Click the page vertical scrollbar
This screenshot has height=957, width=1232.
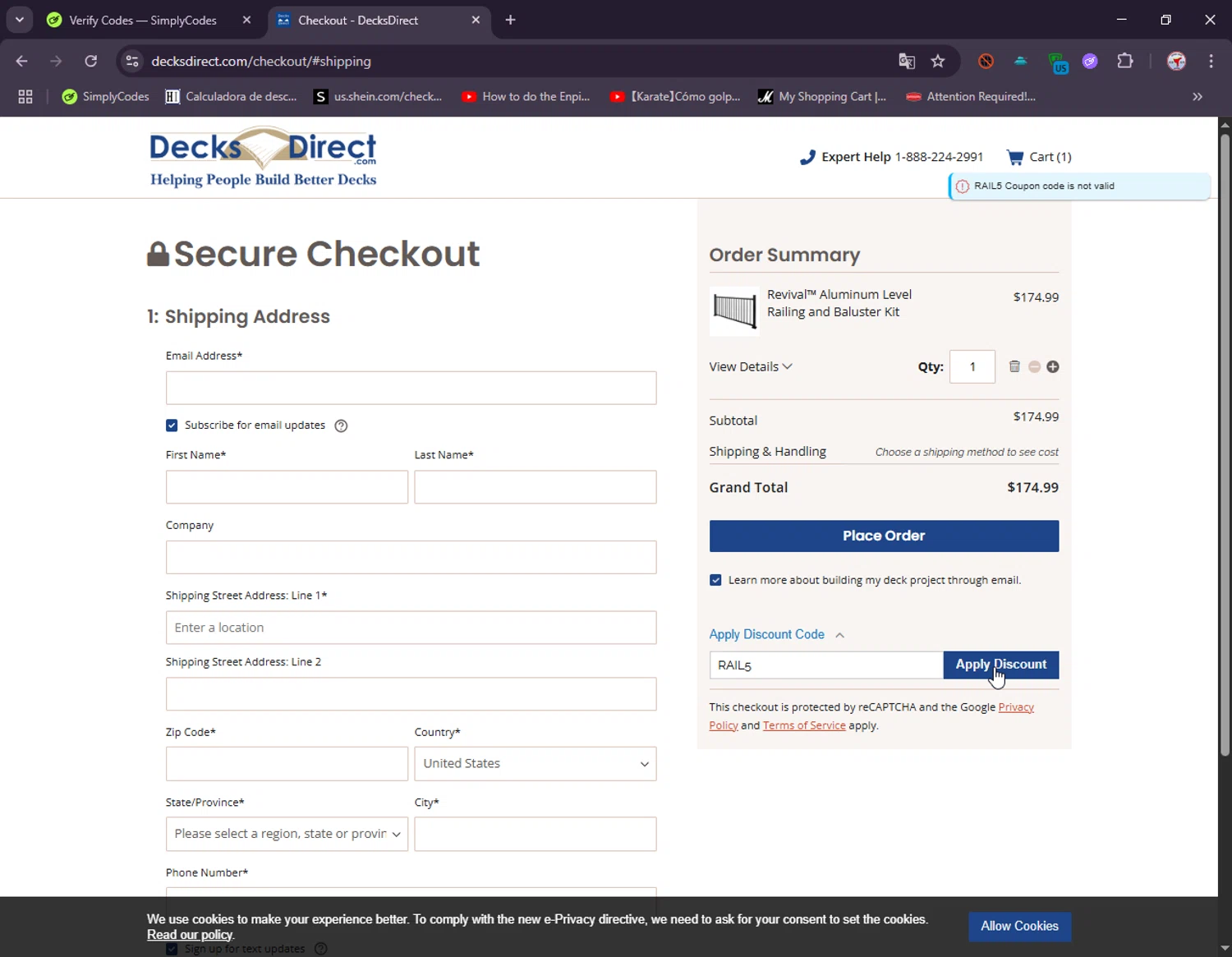[1225, 444]
